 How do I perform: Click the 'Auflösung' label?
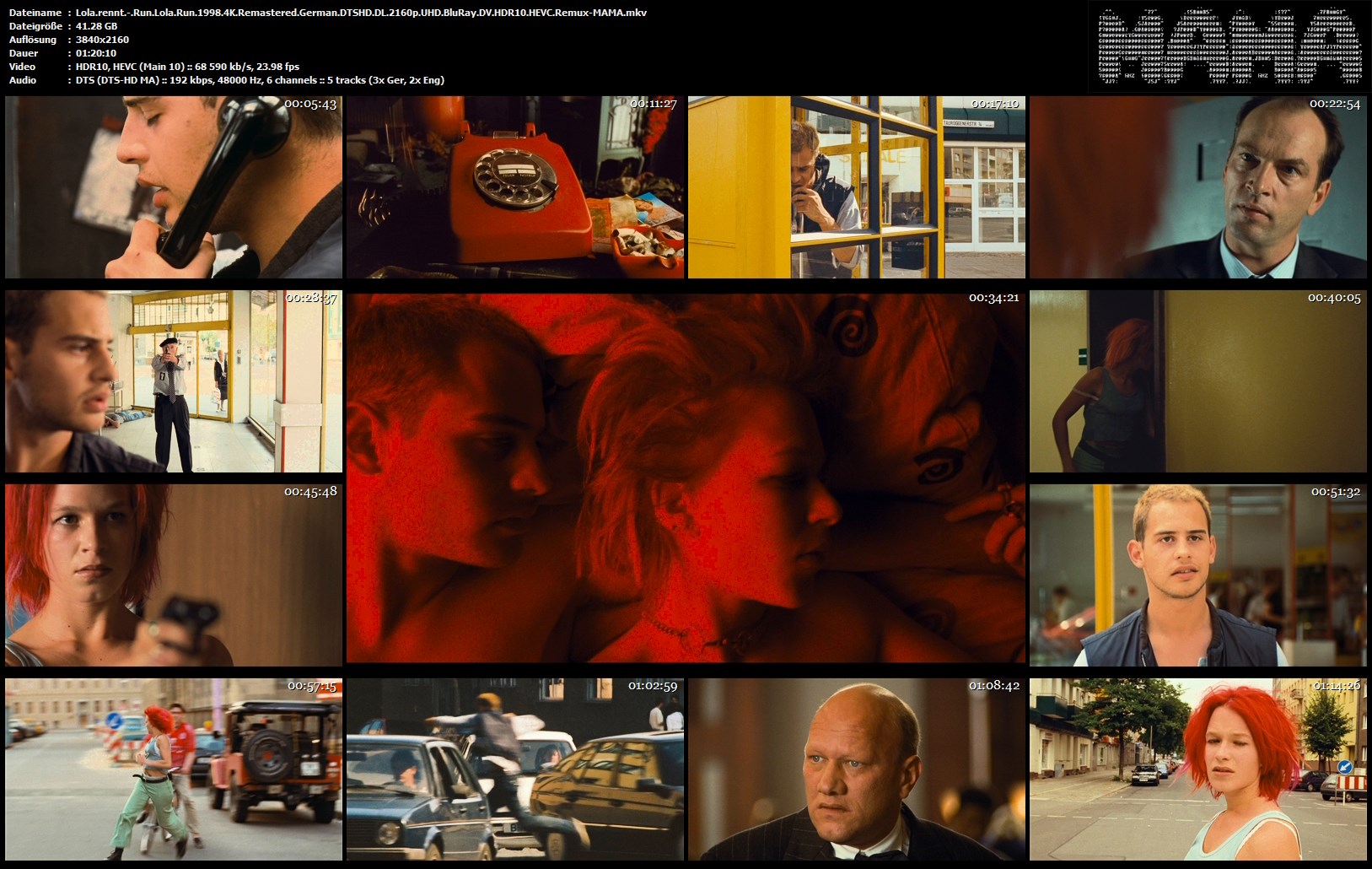click(33, 40)
